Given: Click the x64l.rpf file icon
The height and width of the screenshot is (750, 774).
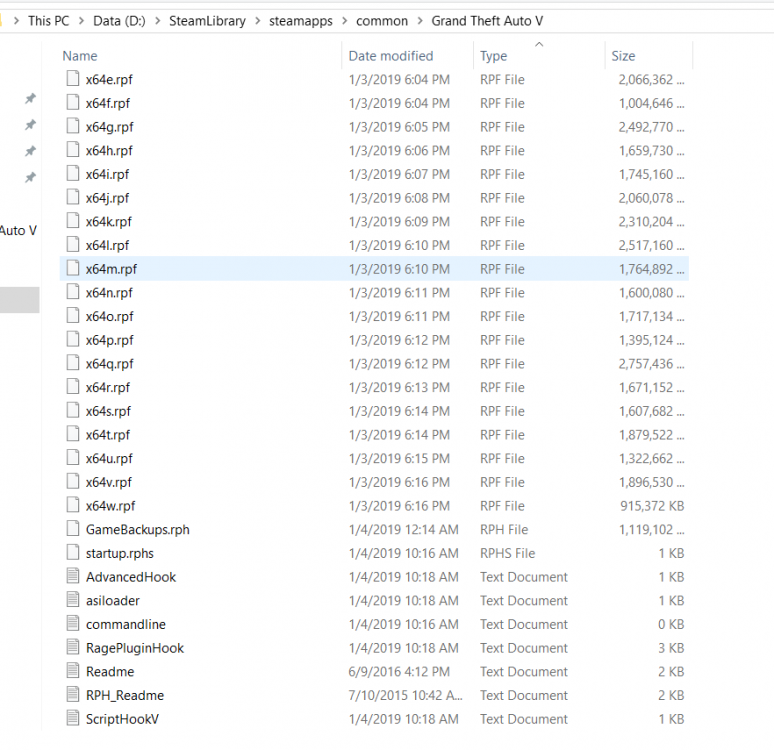Looking at the screenshot, I should pyautogui.click(x=73, y=245).
